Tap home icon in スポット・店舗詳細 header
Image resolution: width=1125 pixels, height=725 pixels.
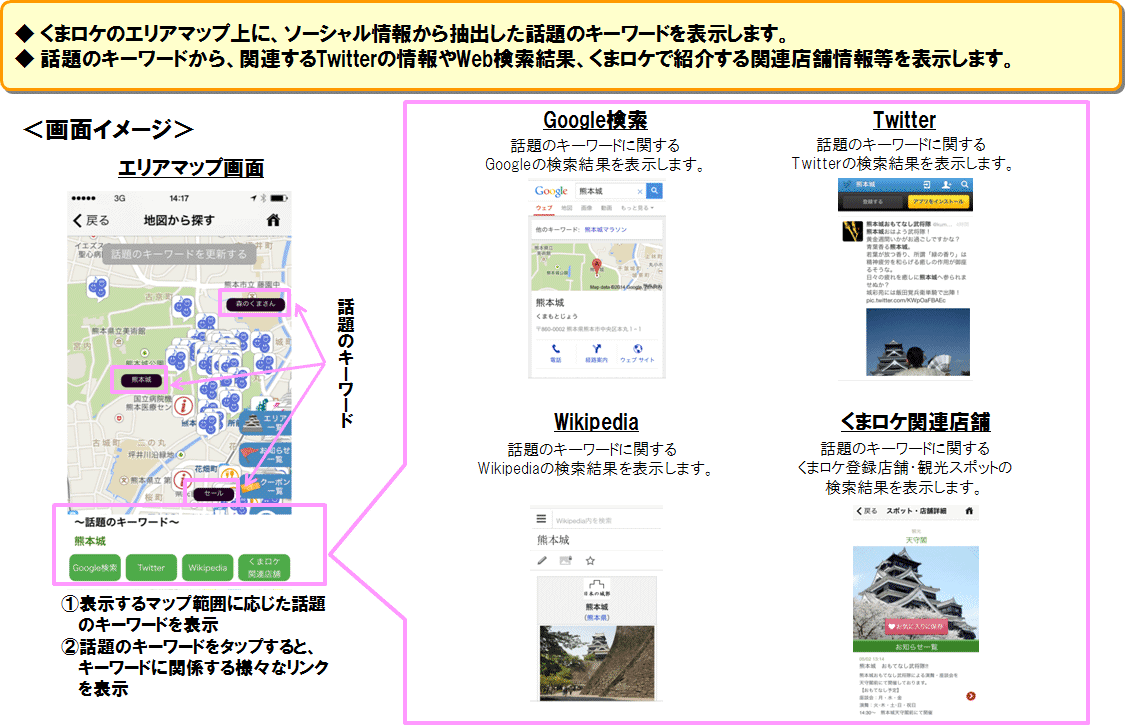[969, 511]
